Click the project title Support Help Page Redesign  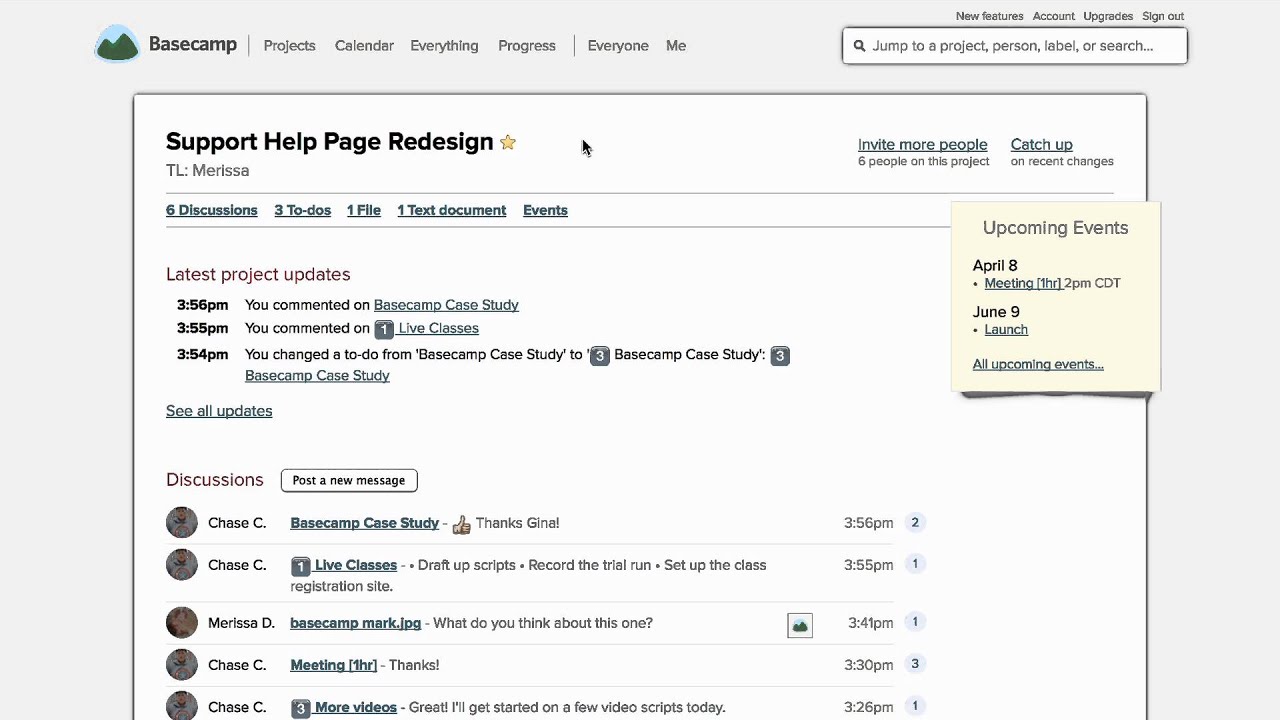[330, 142]
